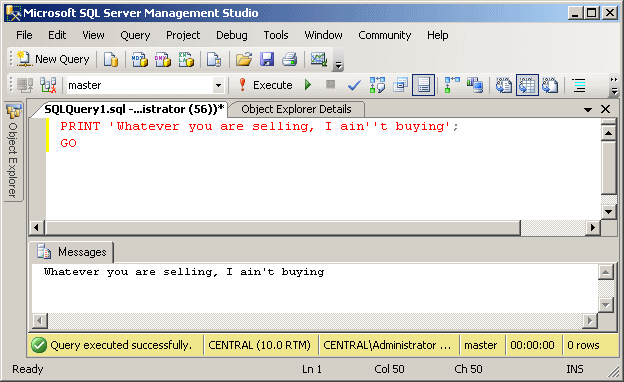This screenshot has width=624, height=382.
Task: Click the New Query button
Action: coord(53,59)
